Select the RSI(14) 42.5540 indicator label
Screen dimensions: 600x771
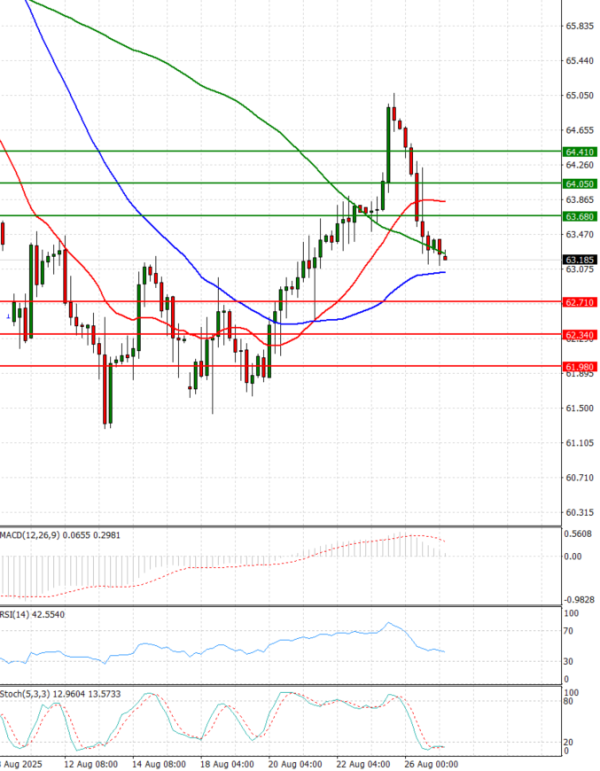32,615
